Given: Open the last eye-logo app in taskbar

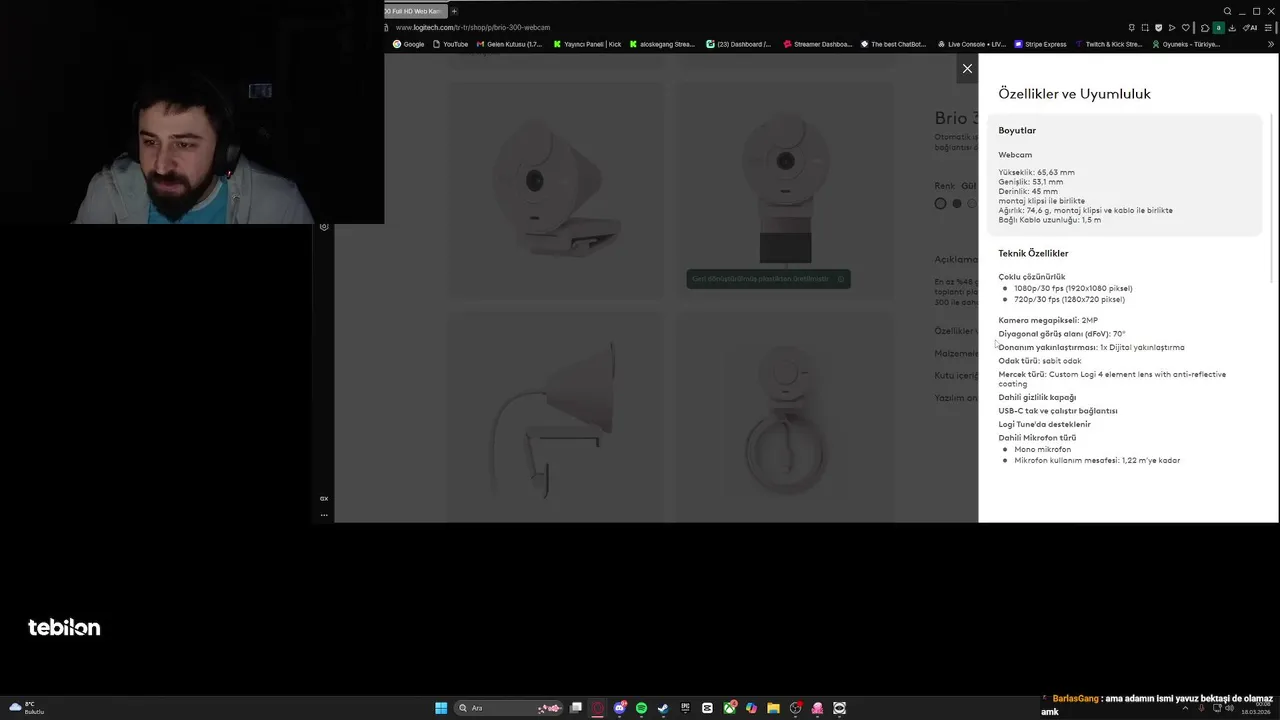Looking at the screenshot, I should pos(839,708).
